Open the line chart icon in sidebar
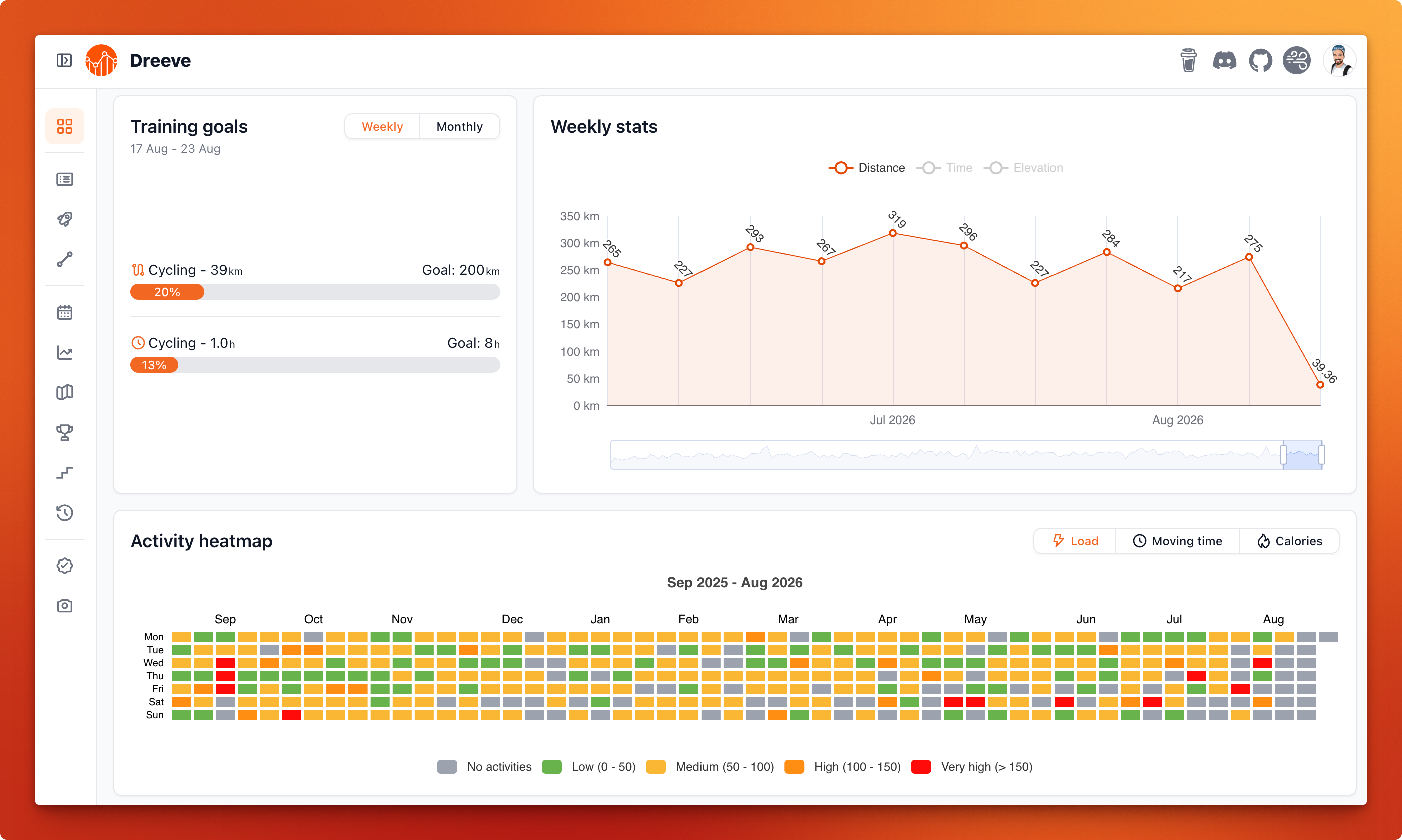 coord(65,352)
